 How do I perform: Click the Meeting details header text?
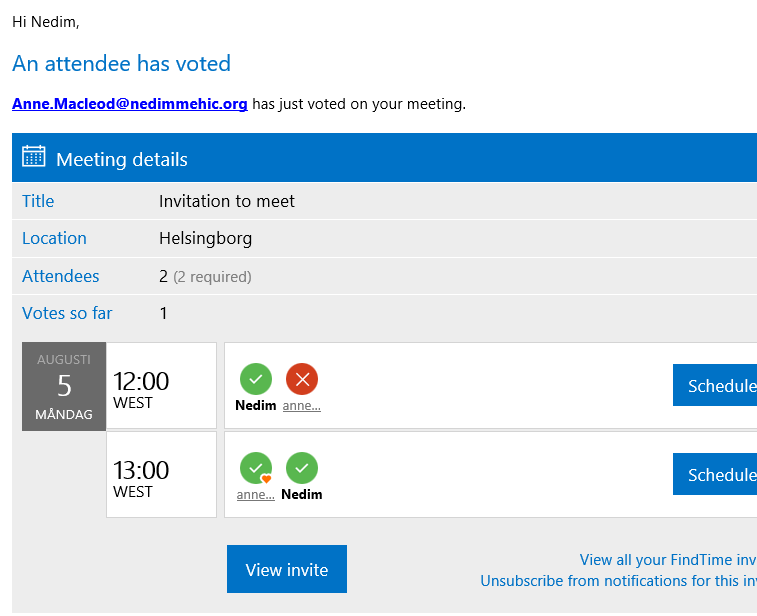click(122, 159)
